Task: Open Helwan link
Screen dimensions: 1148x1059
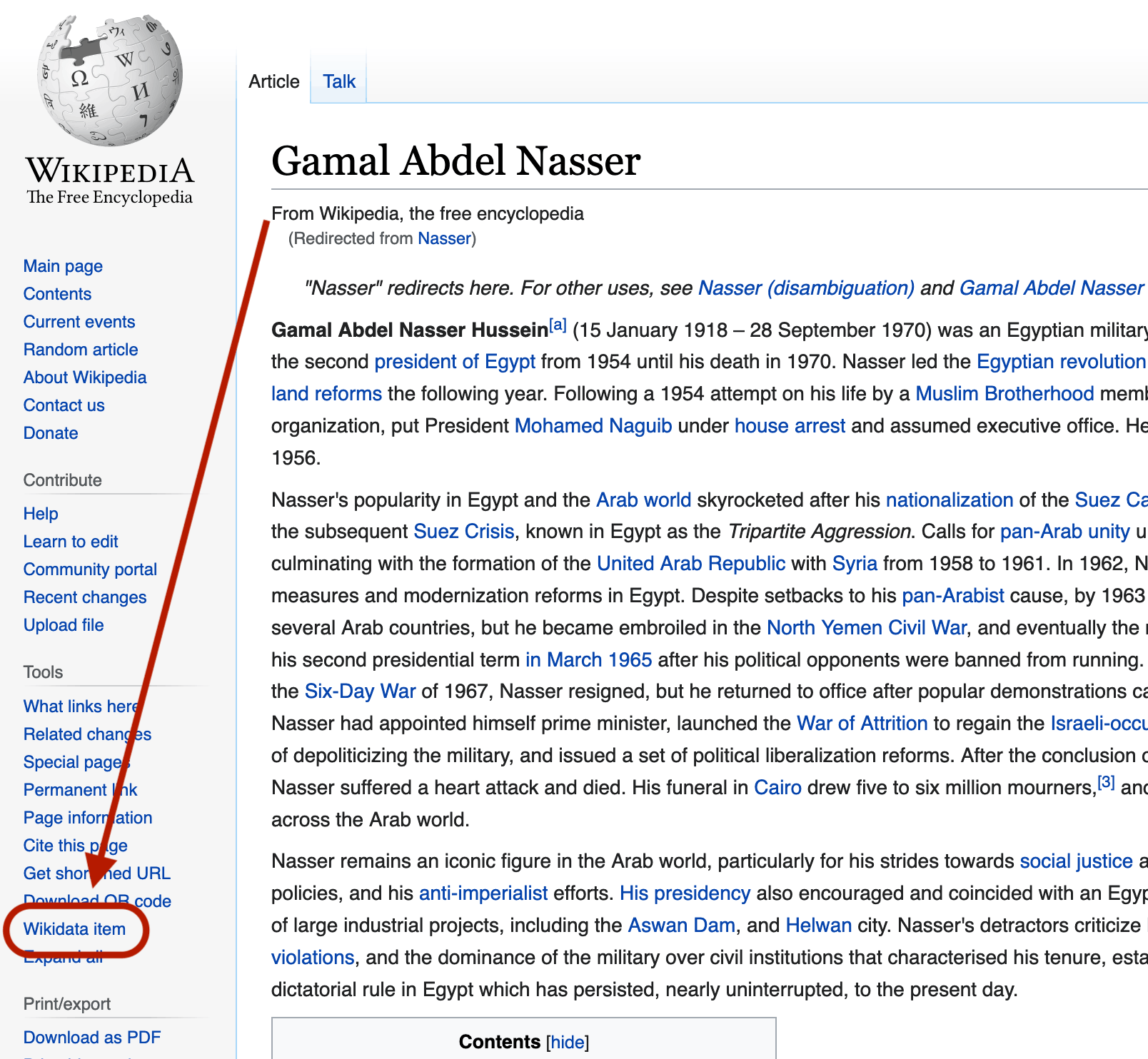Action: pos(818,926)
